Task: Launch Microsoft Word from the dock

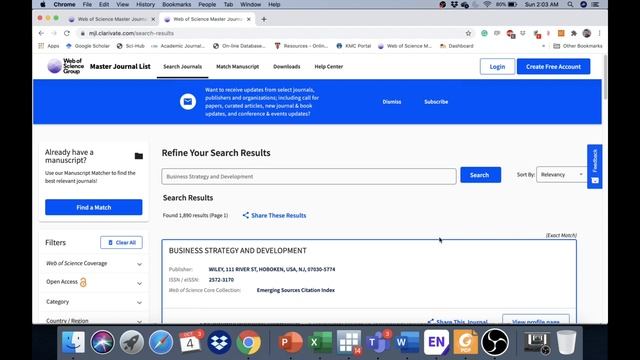Action: click(407, 342)
